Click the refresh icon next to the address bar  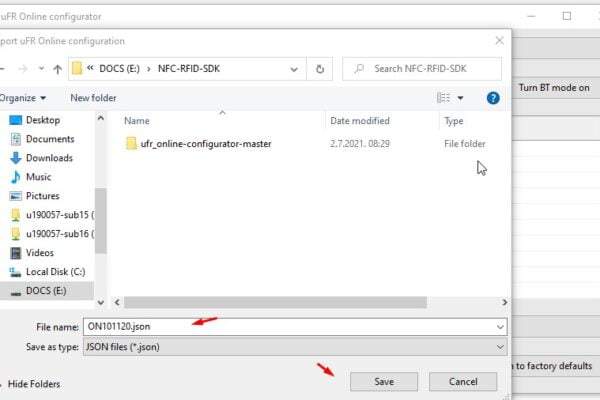point(320,69)
